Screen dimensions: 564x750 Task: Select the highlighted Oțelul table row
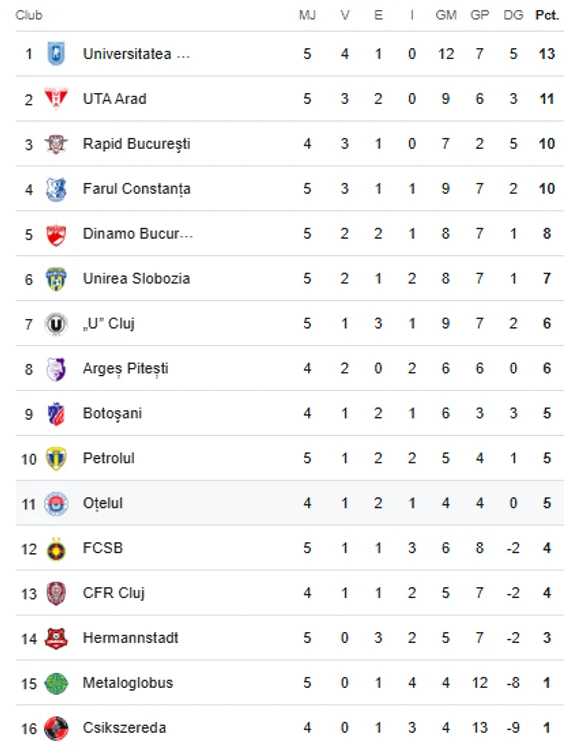tap(289, 503)
